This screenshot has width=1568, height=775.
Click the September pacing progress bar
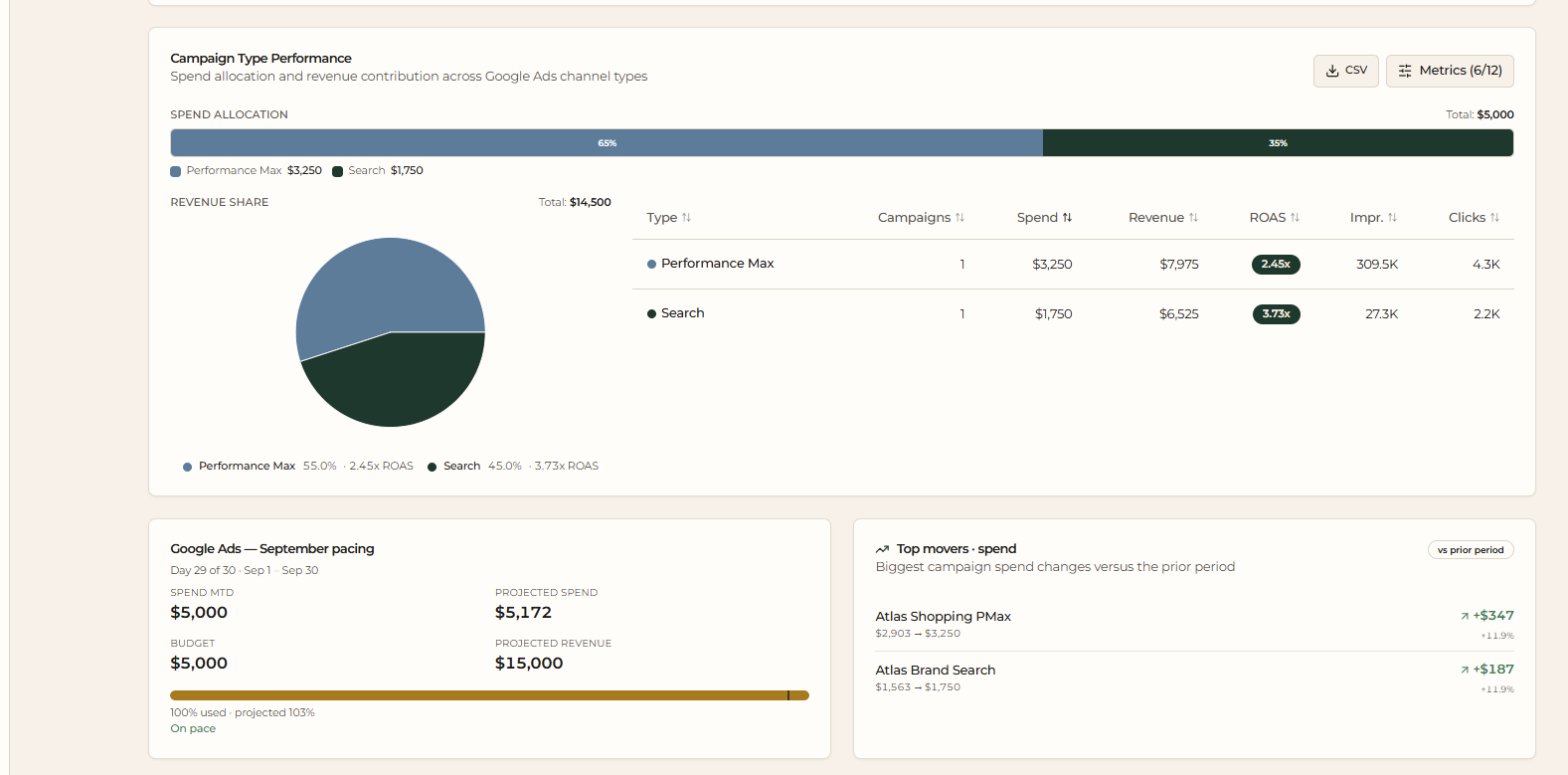(x=489, y=695)
